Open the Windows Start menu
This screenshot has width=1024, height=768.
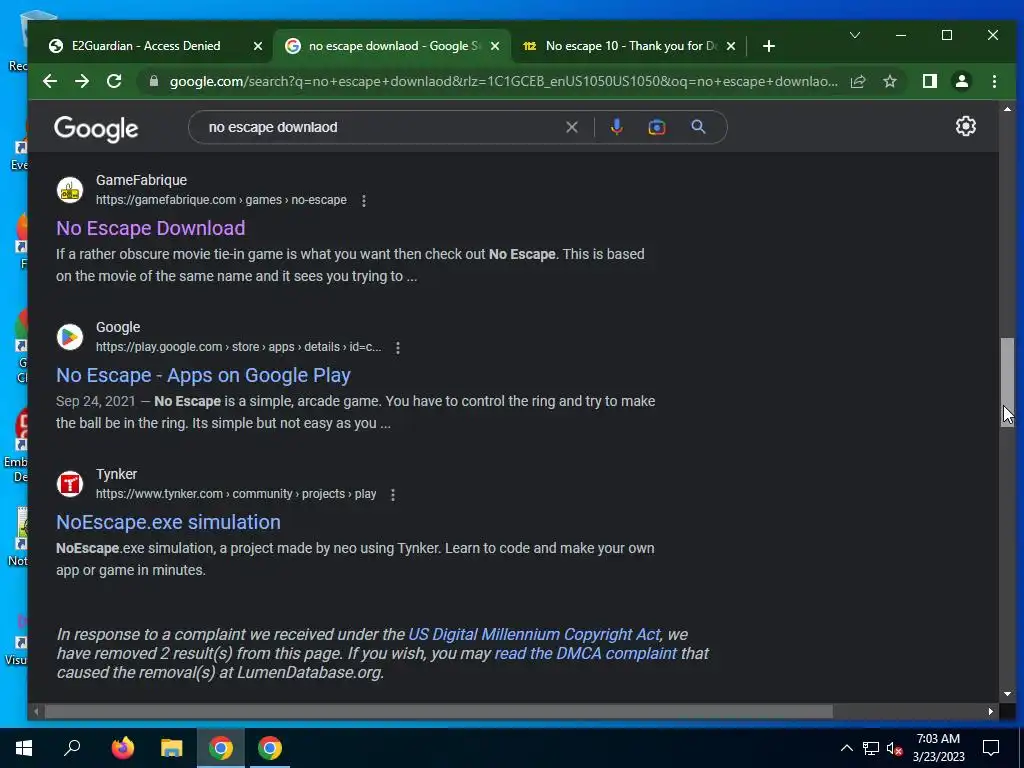(24, 748)
